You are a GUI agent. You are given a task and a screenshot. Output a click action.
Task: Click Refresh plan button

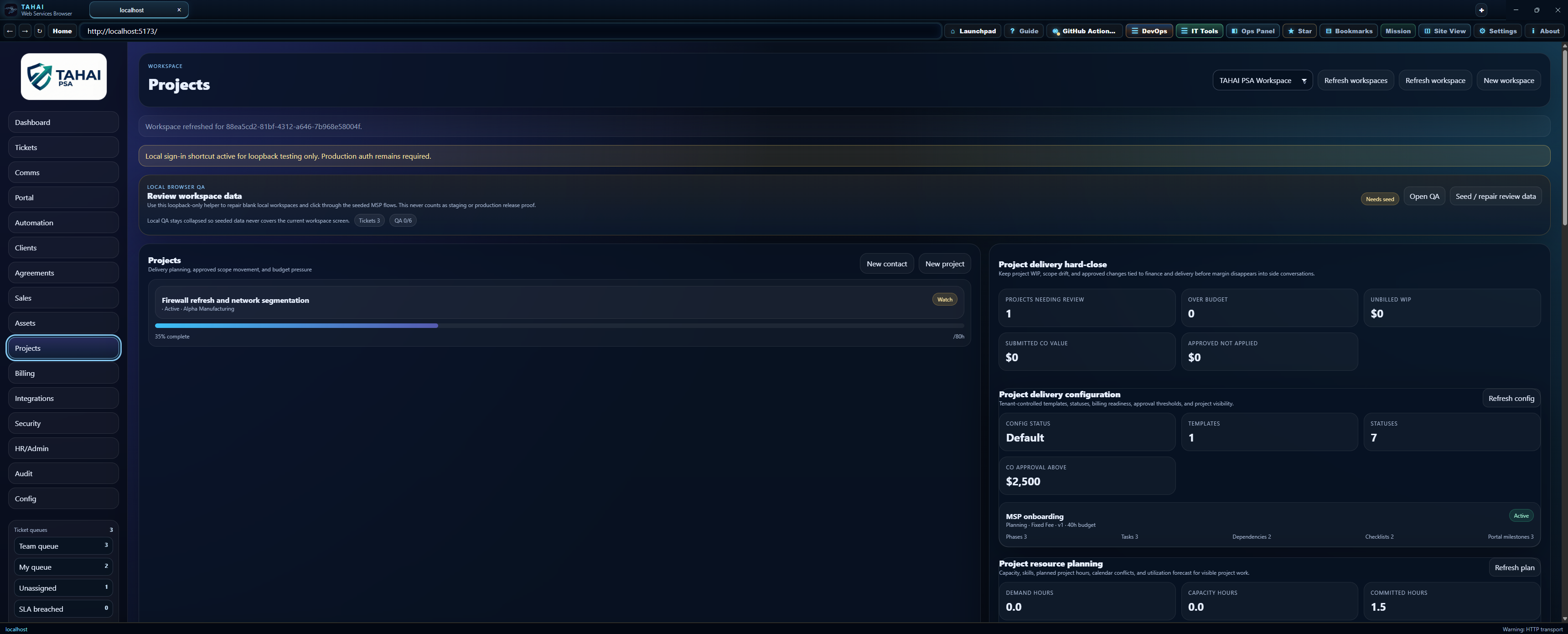1514,567
